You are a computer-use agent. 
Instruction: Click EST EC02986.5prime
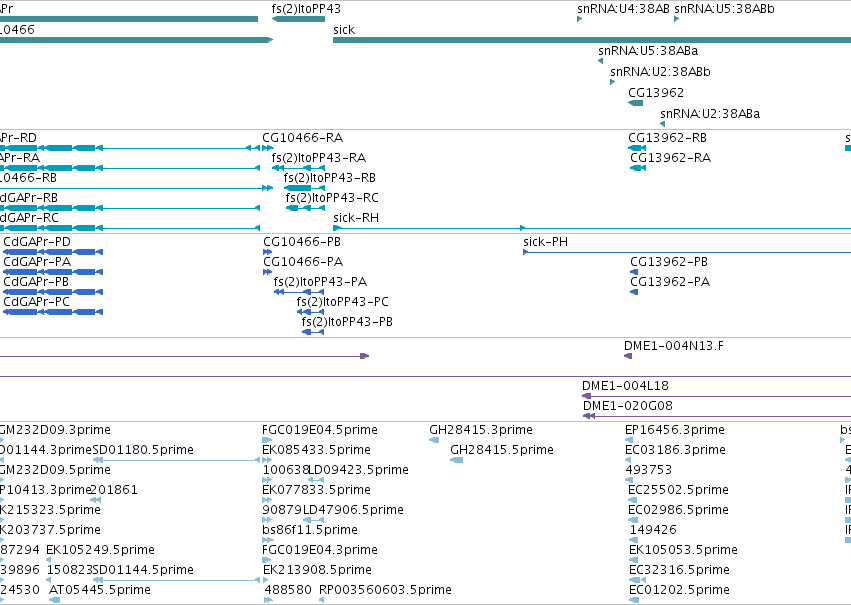[x=678, y=511]
